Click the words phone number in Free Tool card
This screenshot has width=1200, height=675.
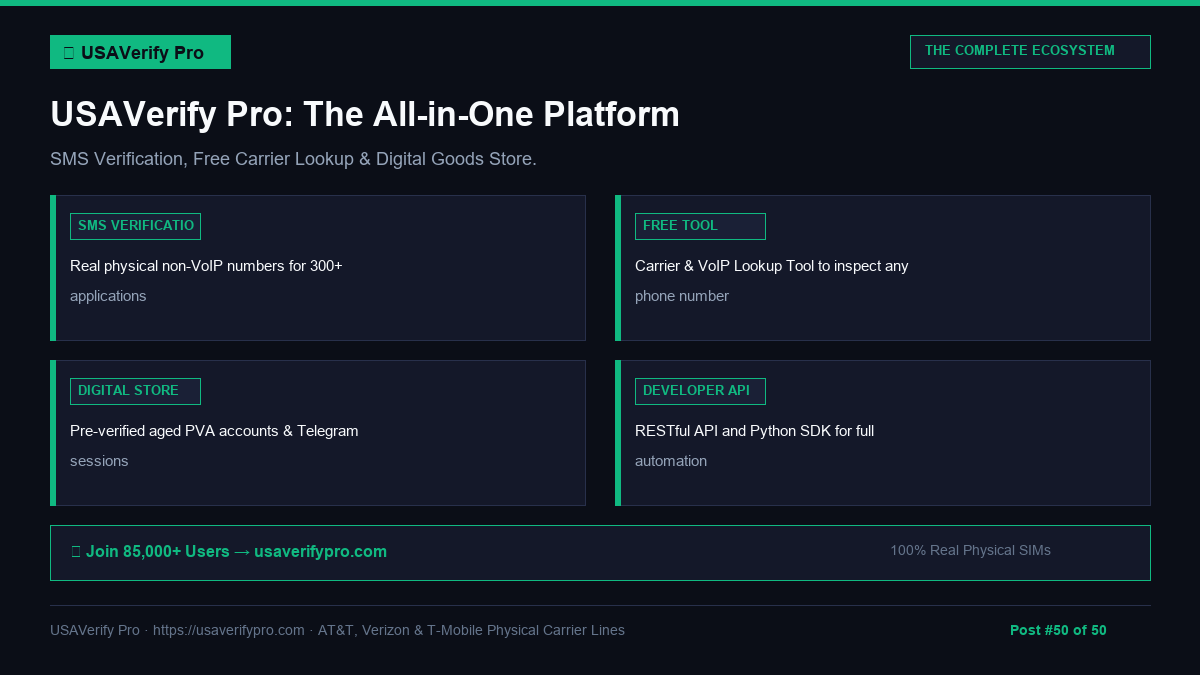(x=682, y=296)
